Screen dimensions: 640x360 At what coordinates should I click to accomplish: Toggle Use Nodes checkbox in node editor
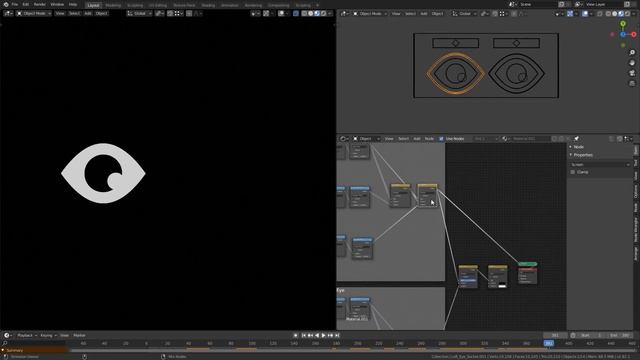click(x=441, y=139)
